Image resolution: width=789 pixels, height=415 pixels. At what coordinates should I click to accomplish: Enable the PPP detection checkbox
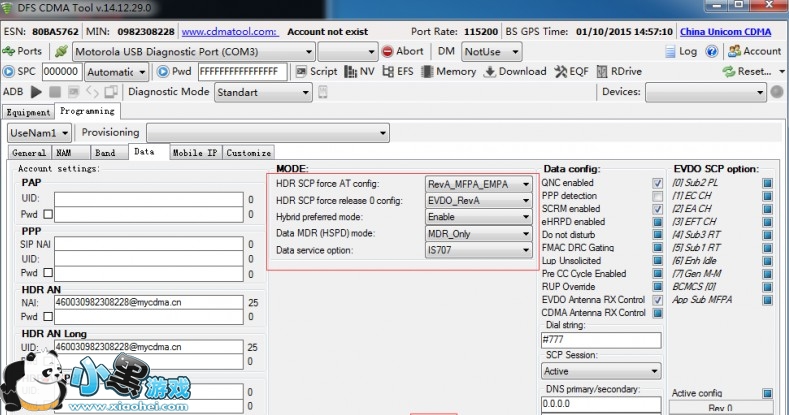pyautogui.click(x=657, y=196)
